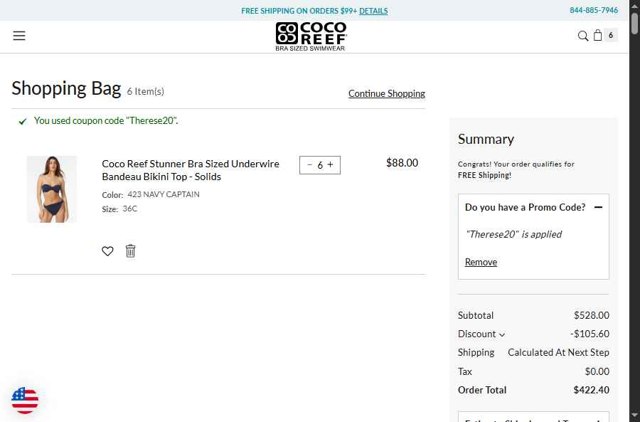Image resolution: width=640 pixels, height=422 pixels.
Task: Click the Order Total $422.40 amount
Action: (591, 390)
